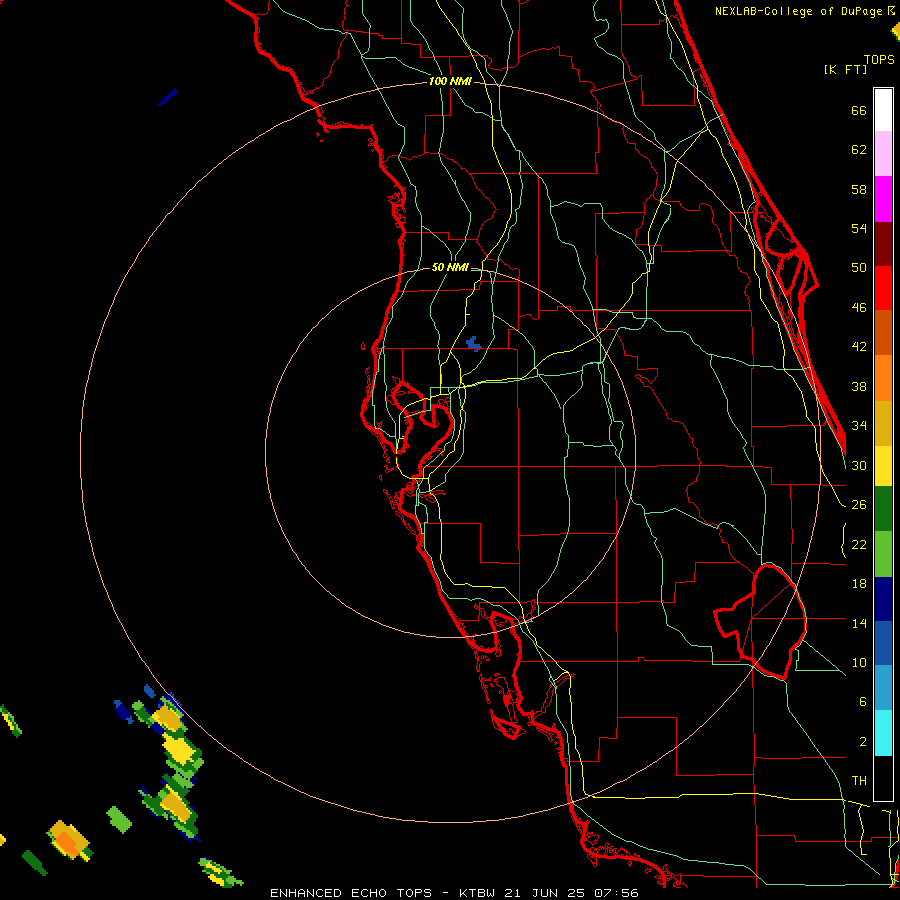The height and width of the screenshot is (900, 900).
Task: Click the legend value '30'
Action: (x=859, y=465)
